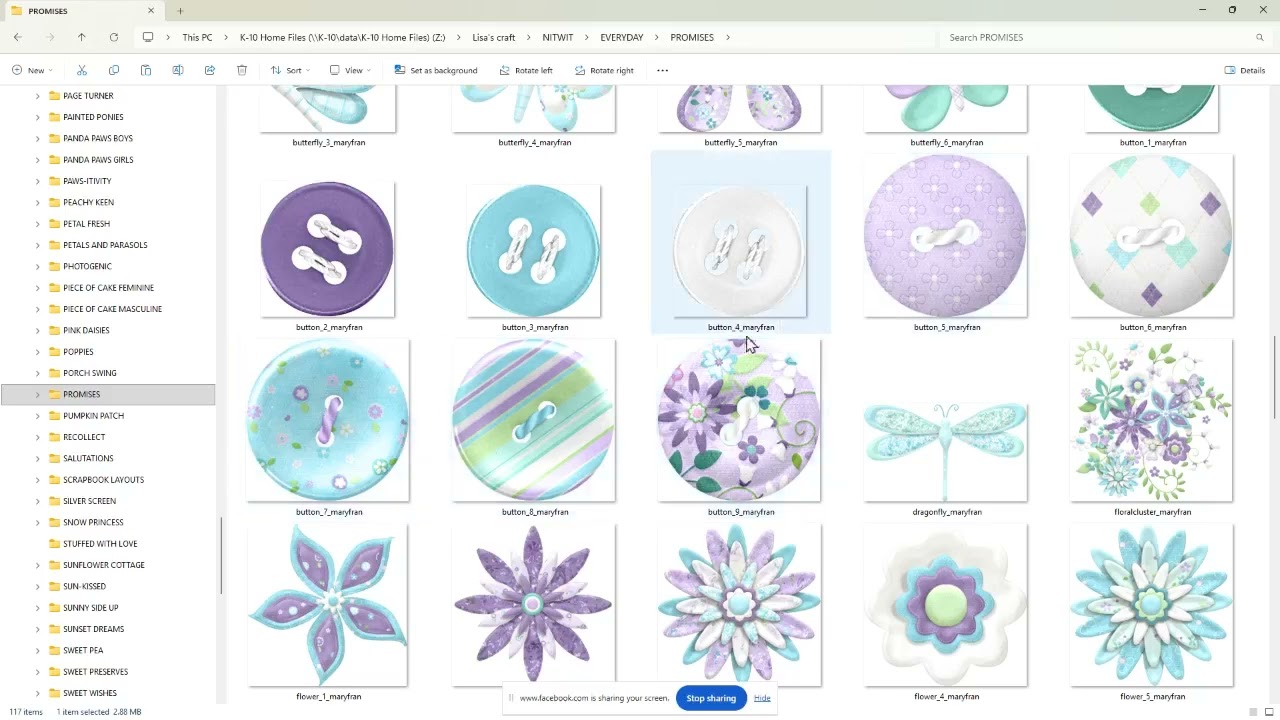The height and width of the screenshot is (720, 1280).
Task: Select the SNOW PRINCESS folder in tree
Action: 93,522
